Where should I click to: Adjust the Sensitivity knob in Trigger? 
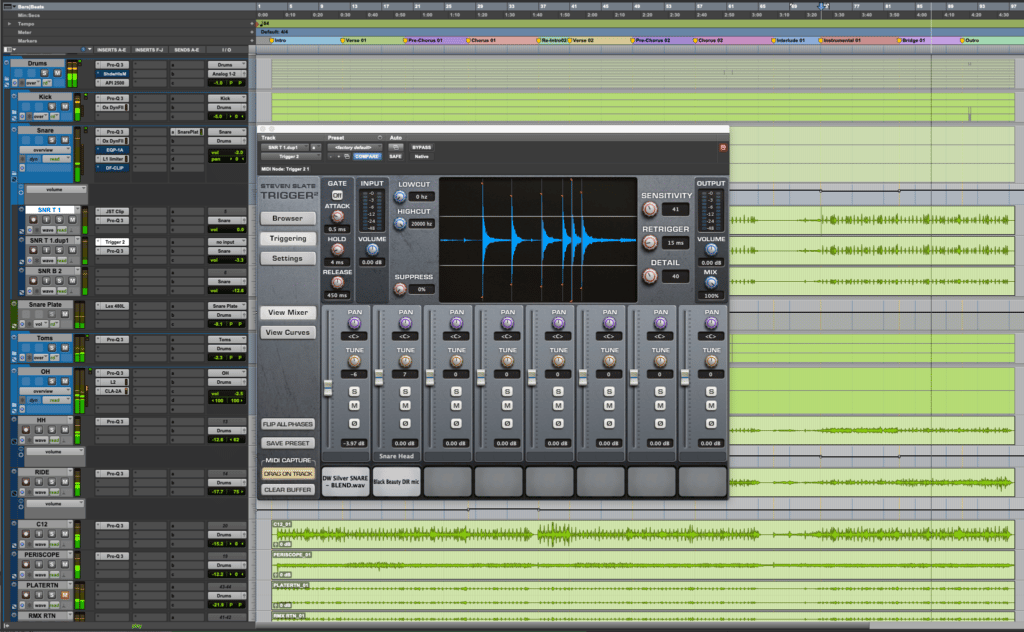648,210
